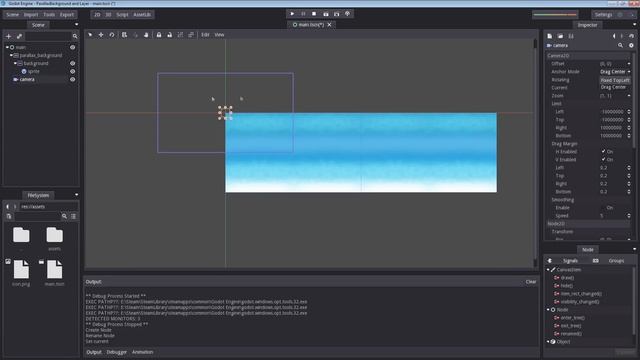Adjust the Limit Left value stepper
Screen dimensions: 640x360
[x=629, y=111]
